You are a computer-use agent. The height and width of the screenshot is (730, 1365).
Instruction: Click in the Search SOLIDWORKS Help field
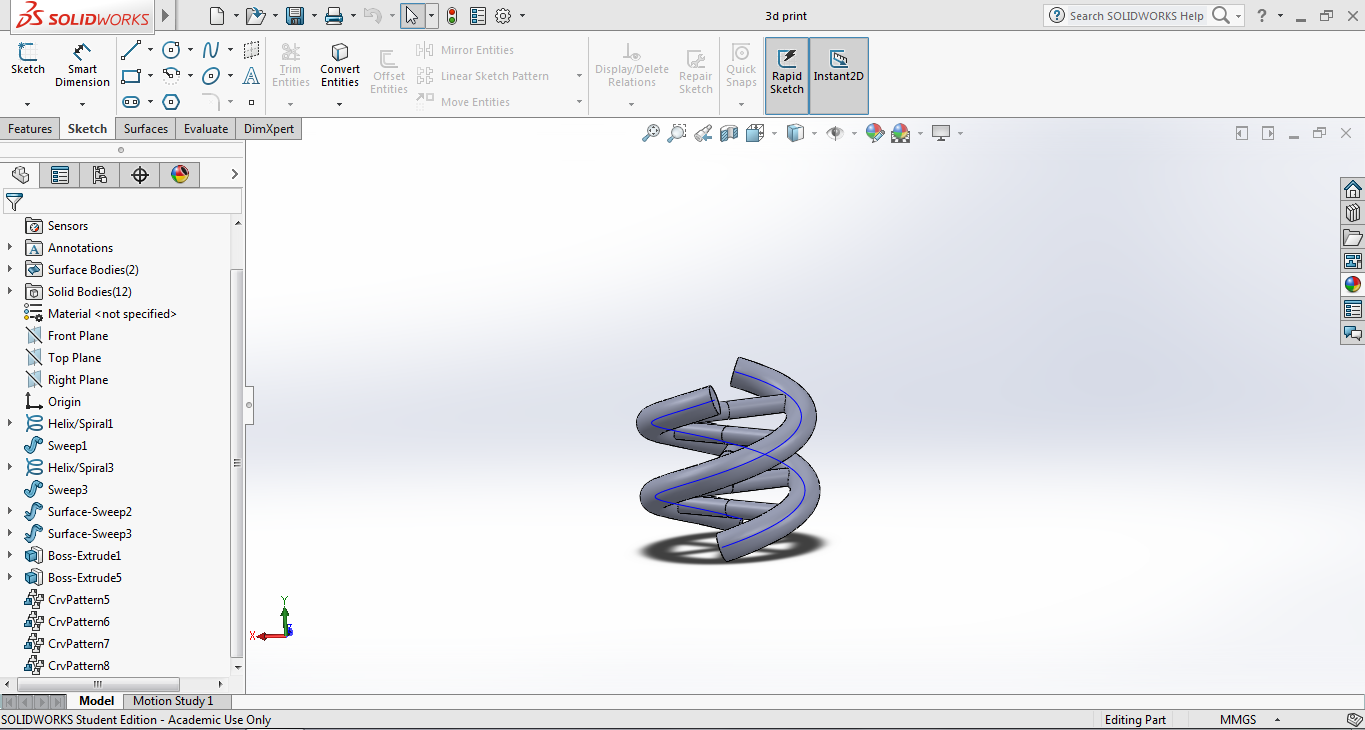point(1136,16)
